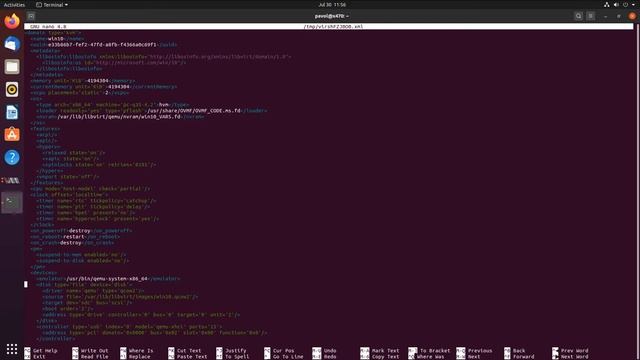Image resolution: width=640 pixels, height=360 pixels.
Task: Launch Thunderbird mail from the dock
Action: click(12, 44)
